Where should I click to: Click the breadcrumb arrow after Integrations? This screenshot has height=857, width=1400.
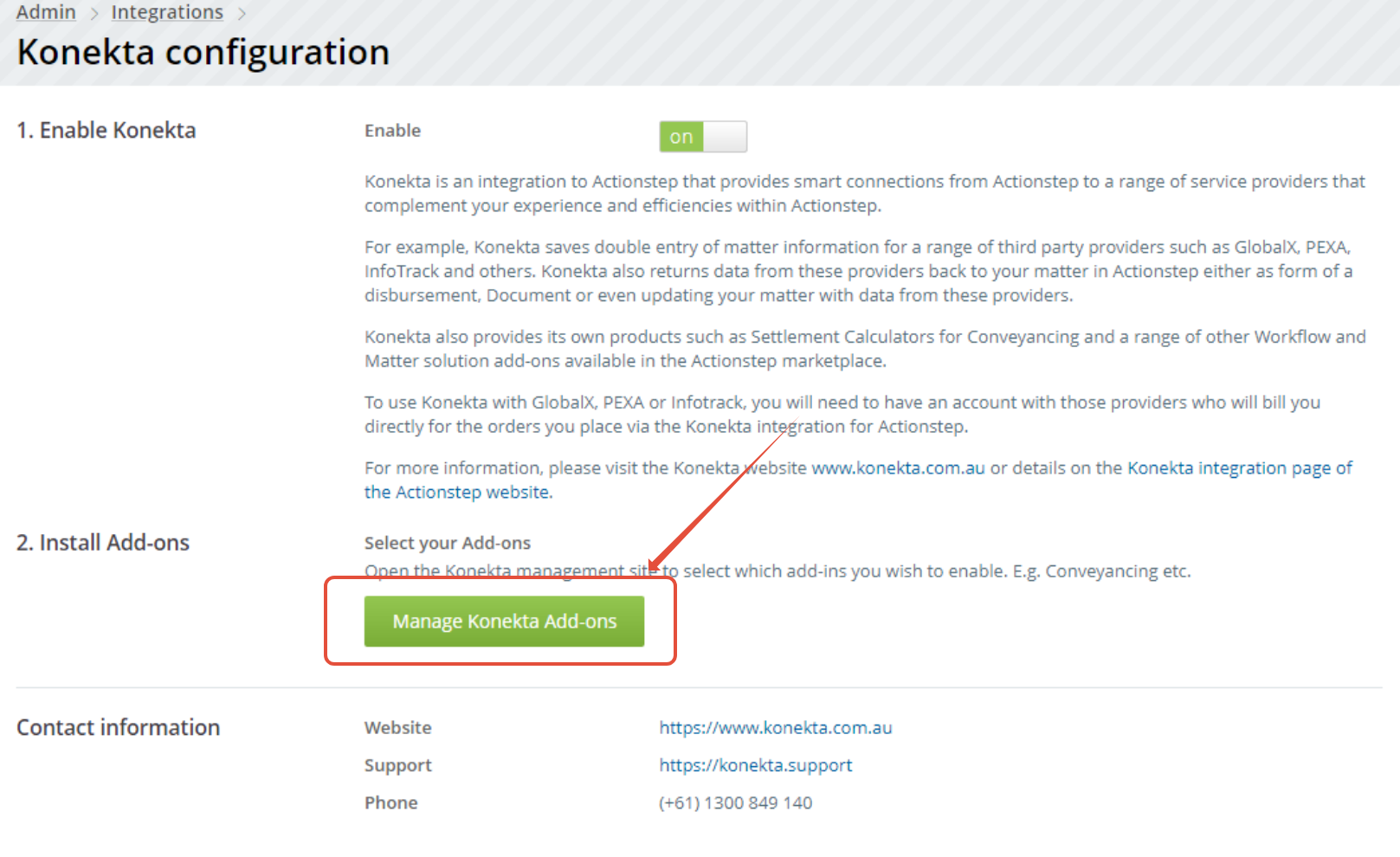pos(242,14)
